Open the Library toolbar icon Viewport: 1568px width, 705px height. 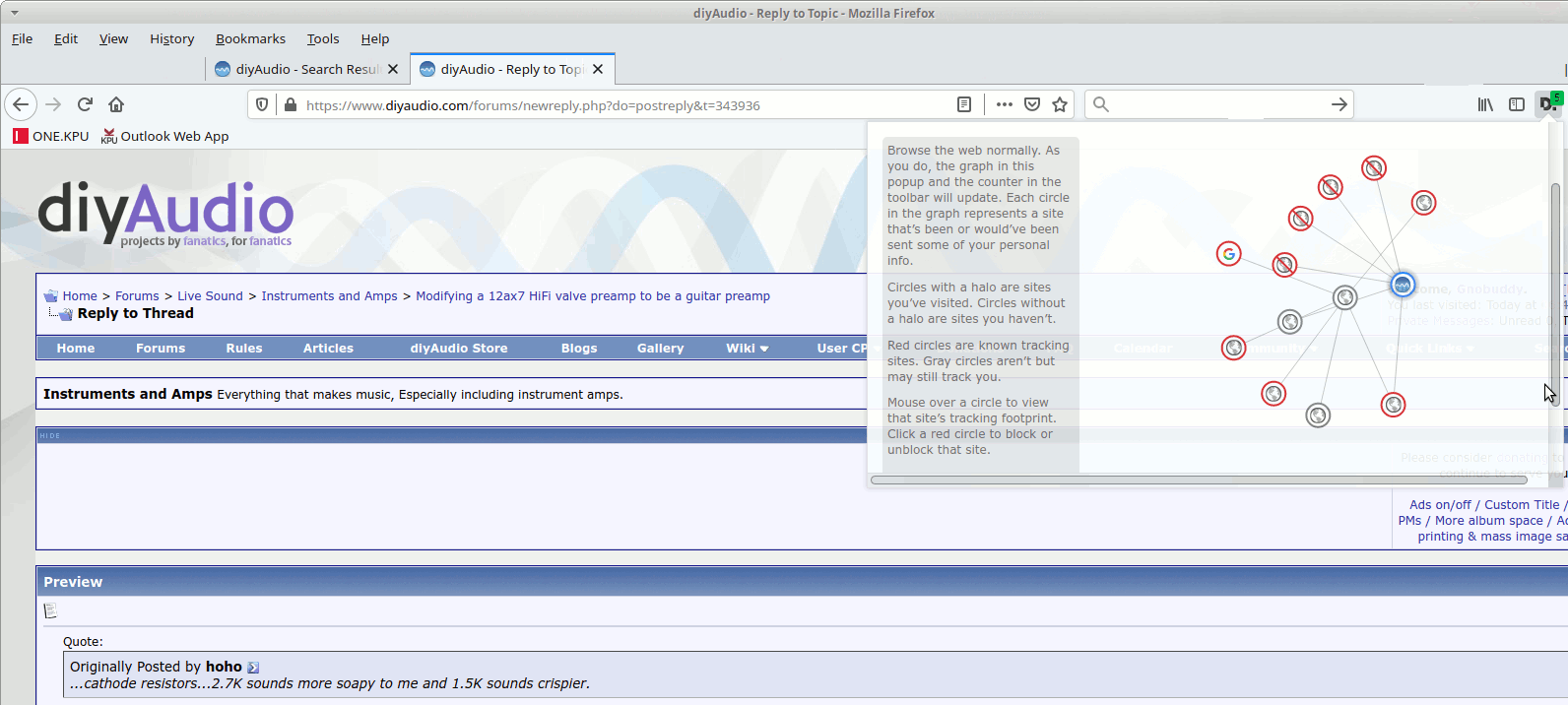pos(1485,104)
